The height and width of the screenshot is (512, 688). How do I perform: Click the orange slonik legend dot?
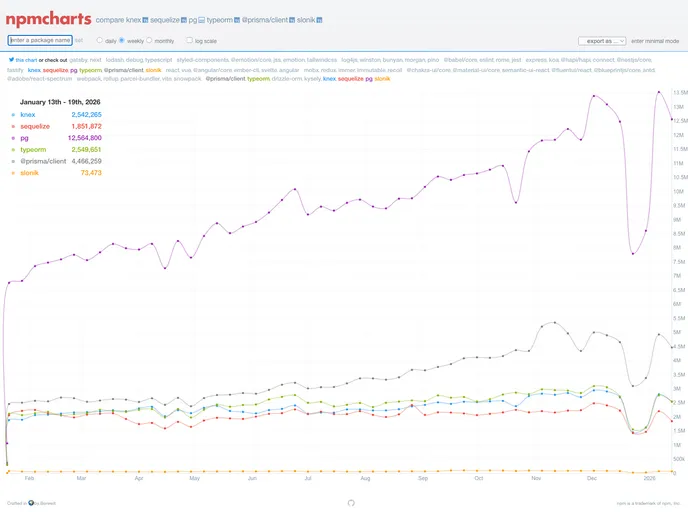point(12,173)
